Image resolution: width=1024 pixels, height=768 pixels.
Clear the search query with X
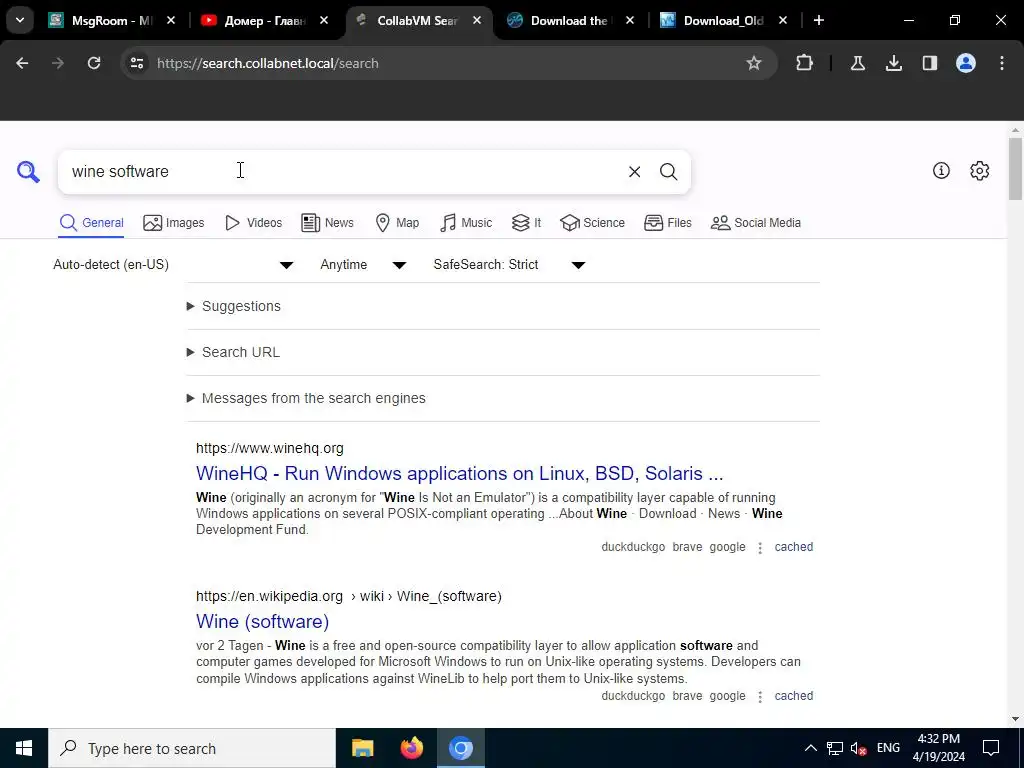click(x=634, y=172)
